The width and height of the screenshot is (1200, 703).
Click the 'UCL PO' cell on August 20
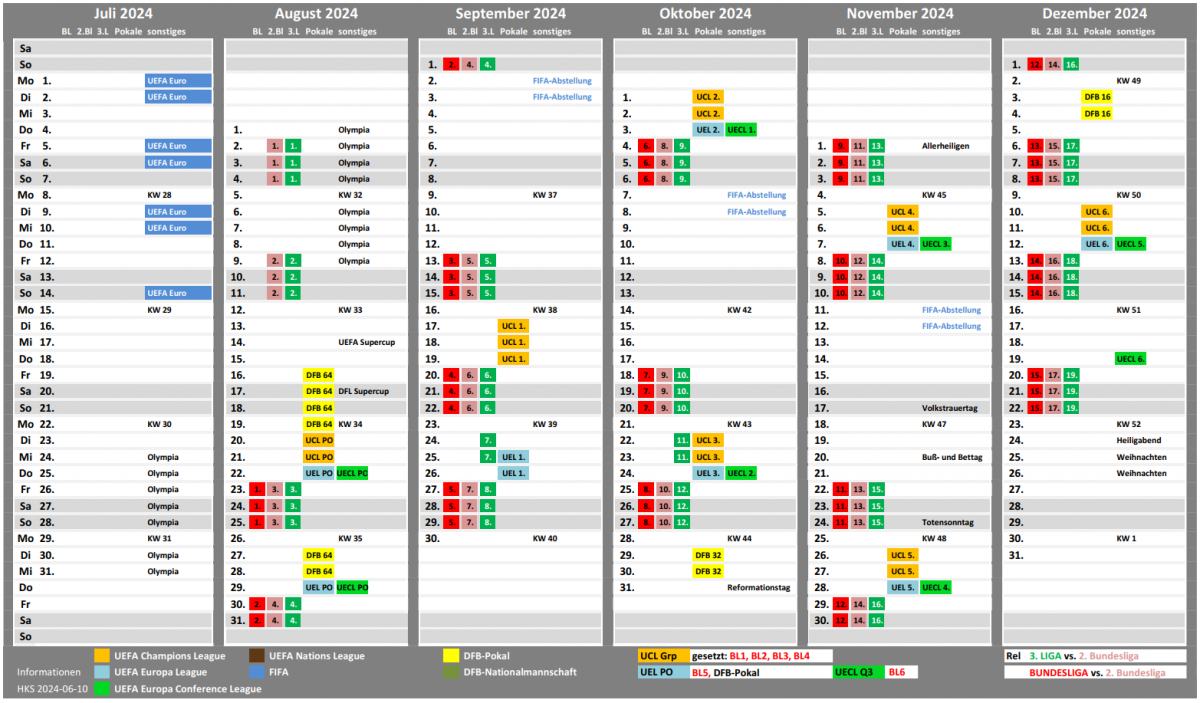tap(319, 441)
